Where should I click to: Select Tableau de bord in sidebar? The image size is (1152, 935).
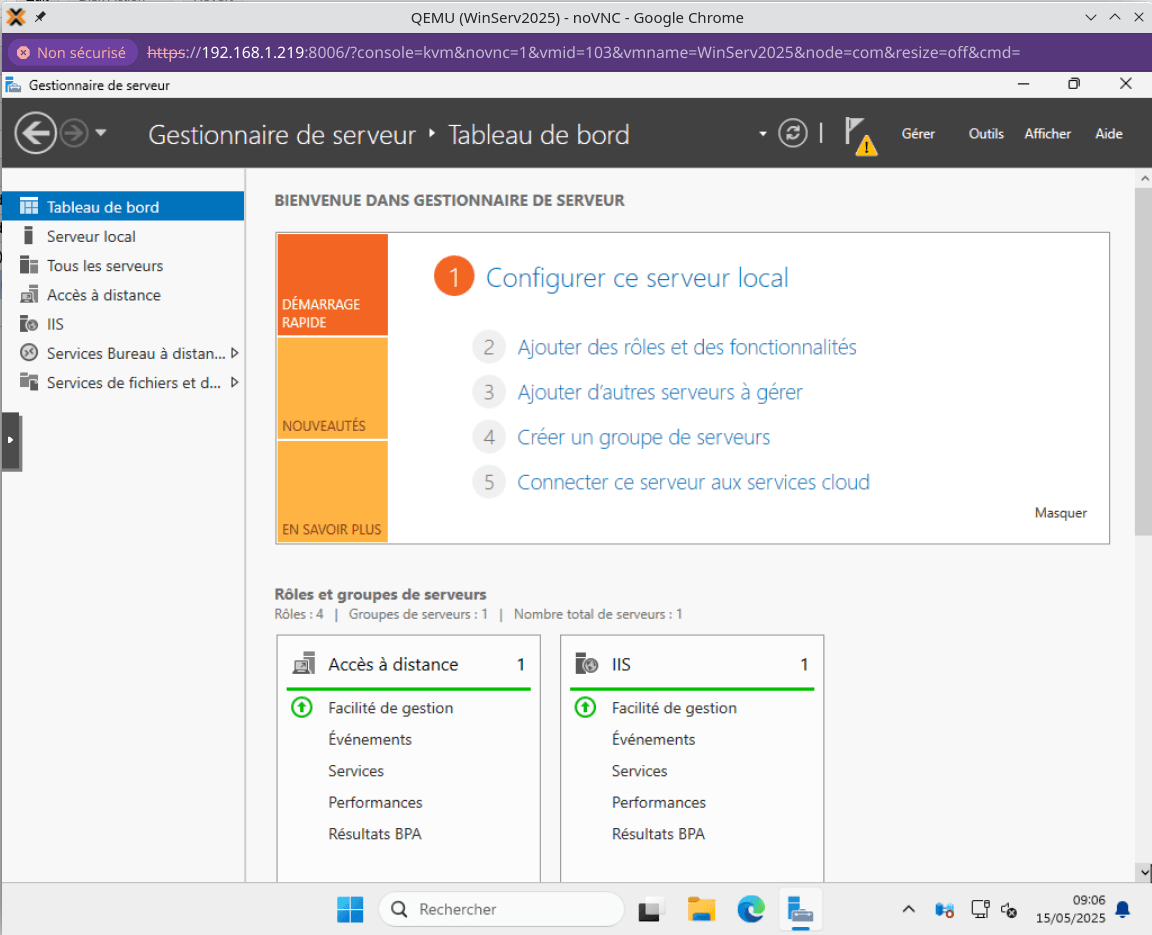coord(123,206)
